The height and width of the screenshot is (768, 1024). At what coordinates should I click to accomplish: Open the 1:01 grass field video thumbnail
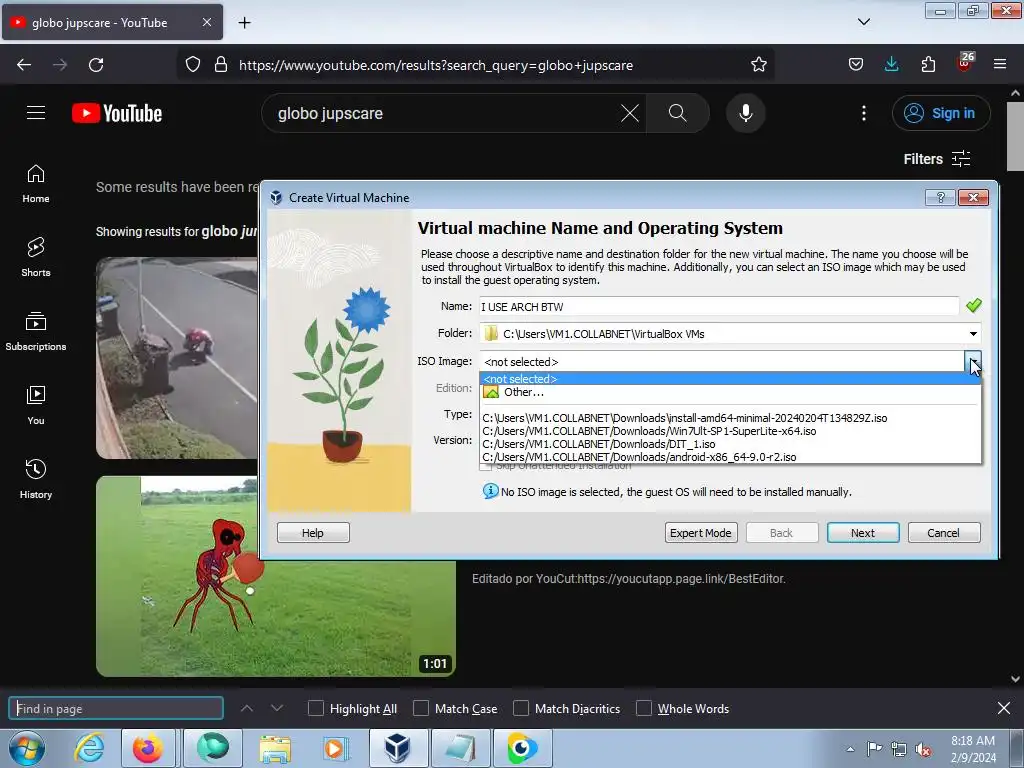276,576
